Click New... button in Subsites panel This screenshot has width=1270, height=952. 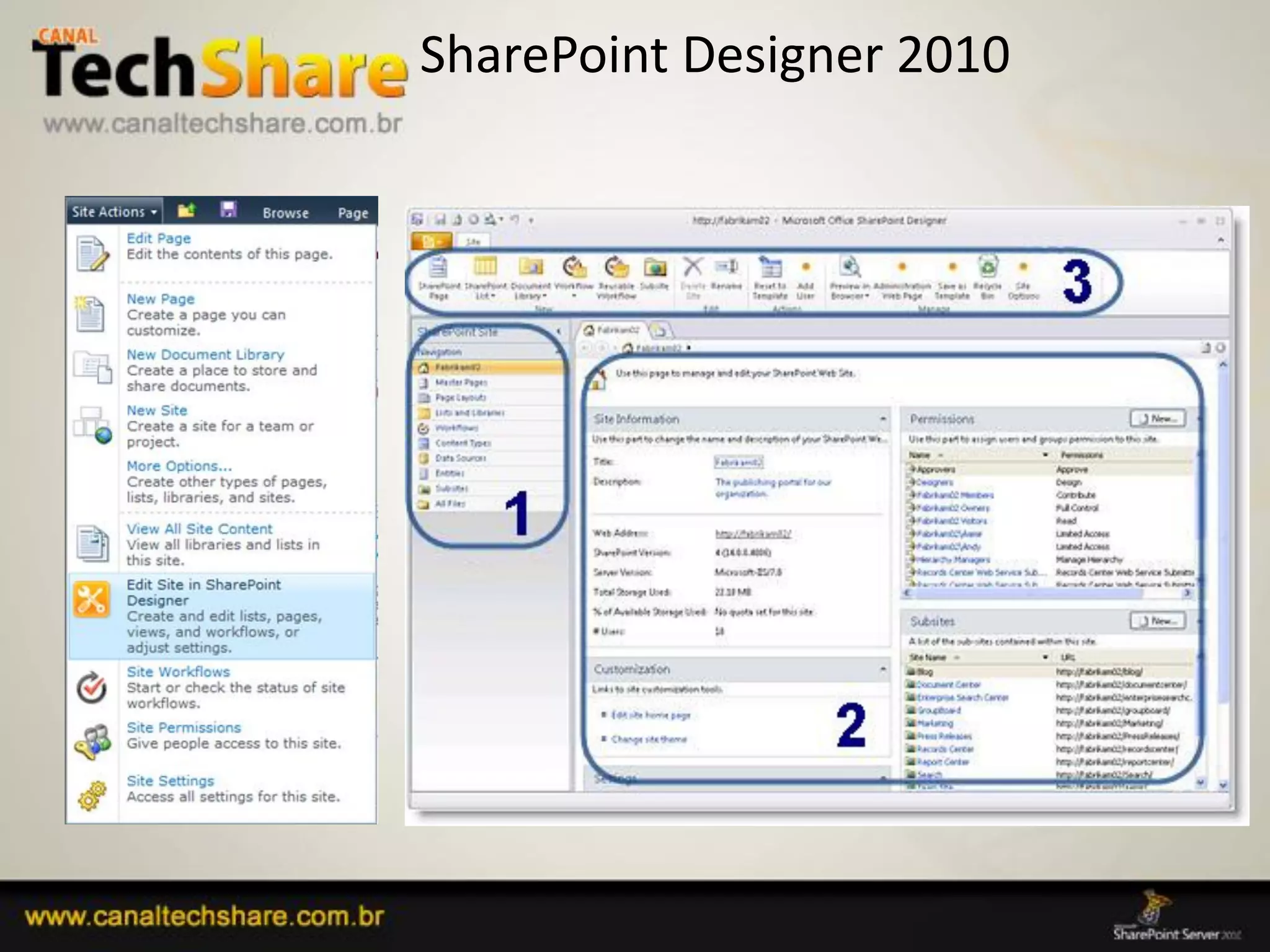point(1158,621)
